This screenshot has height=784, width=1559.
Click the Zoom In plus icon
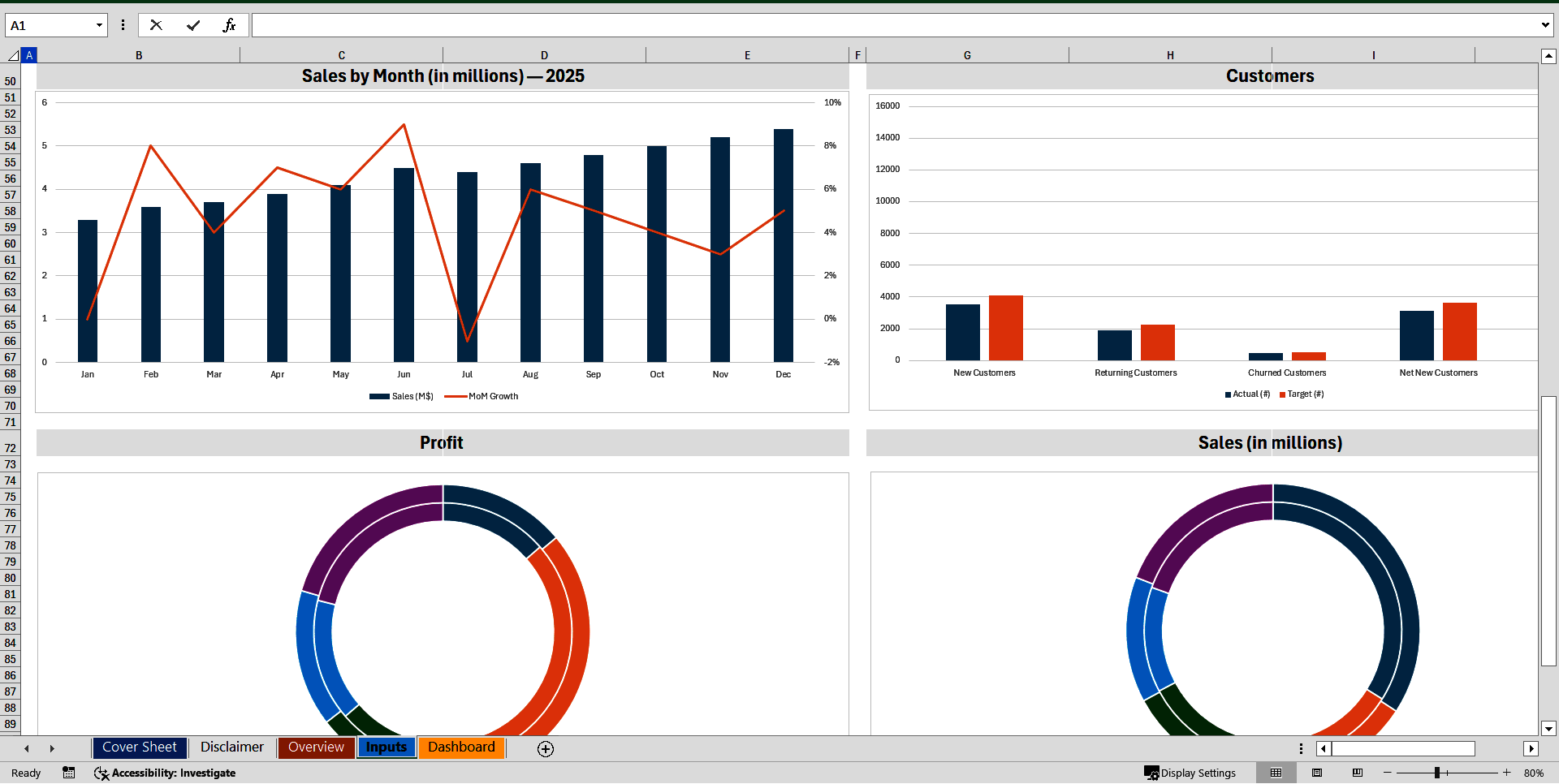(x=1506, y=773)
